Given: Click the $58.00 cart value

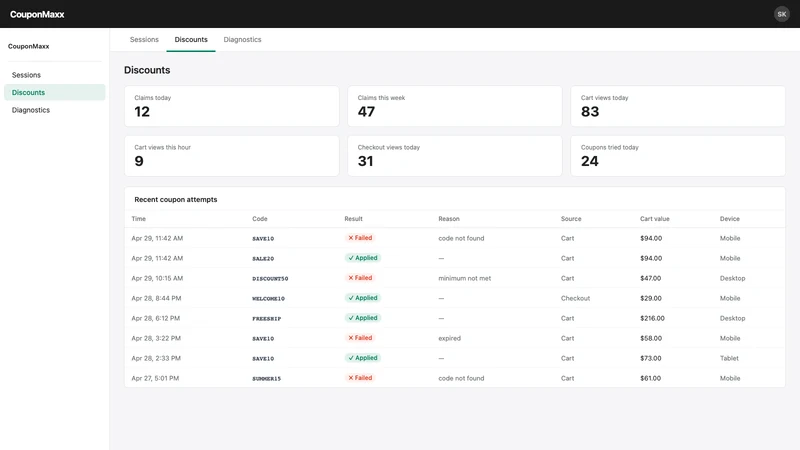Looking at the screenshot, I should [x=651, y=338].
